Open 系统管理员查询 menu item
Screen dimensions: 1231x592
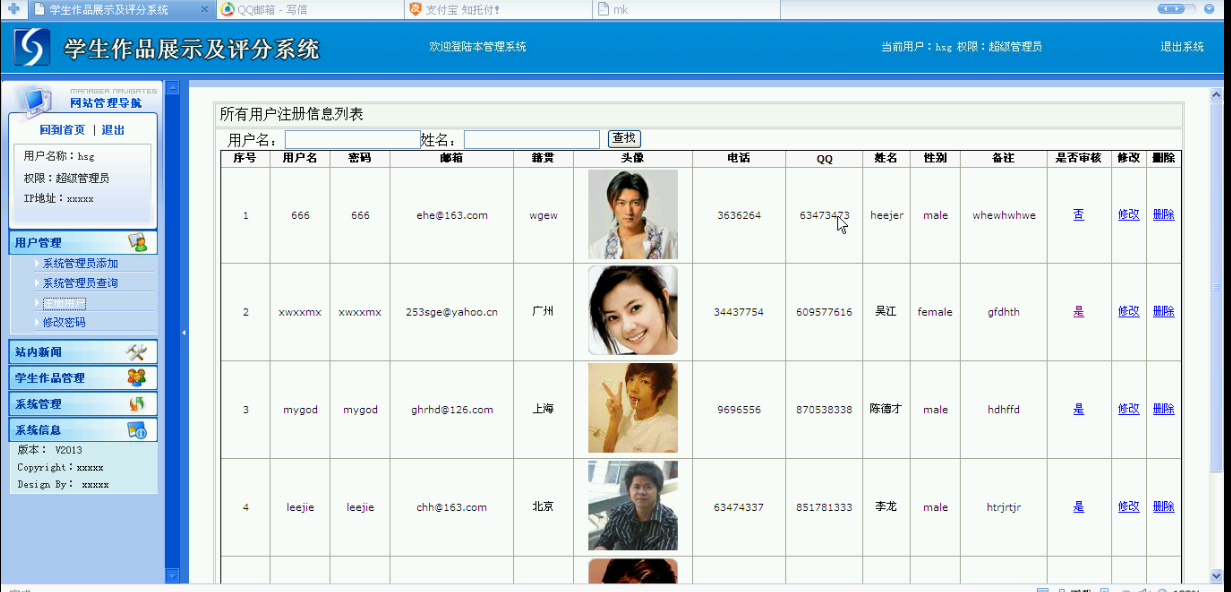coord(80,284)
